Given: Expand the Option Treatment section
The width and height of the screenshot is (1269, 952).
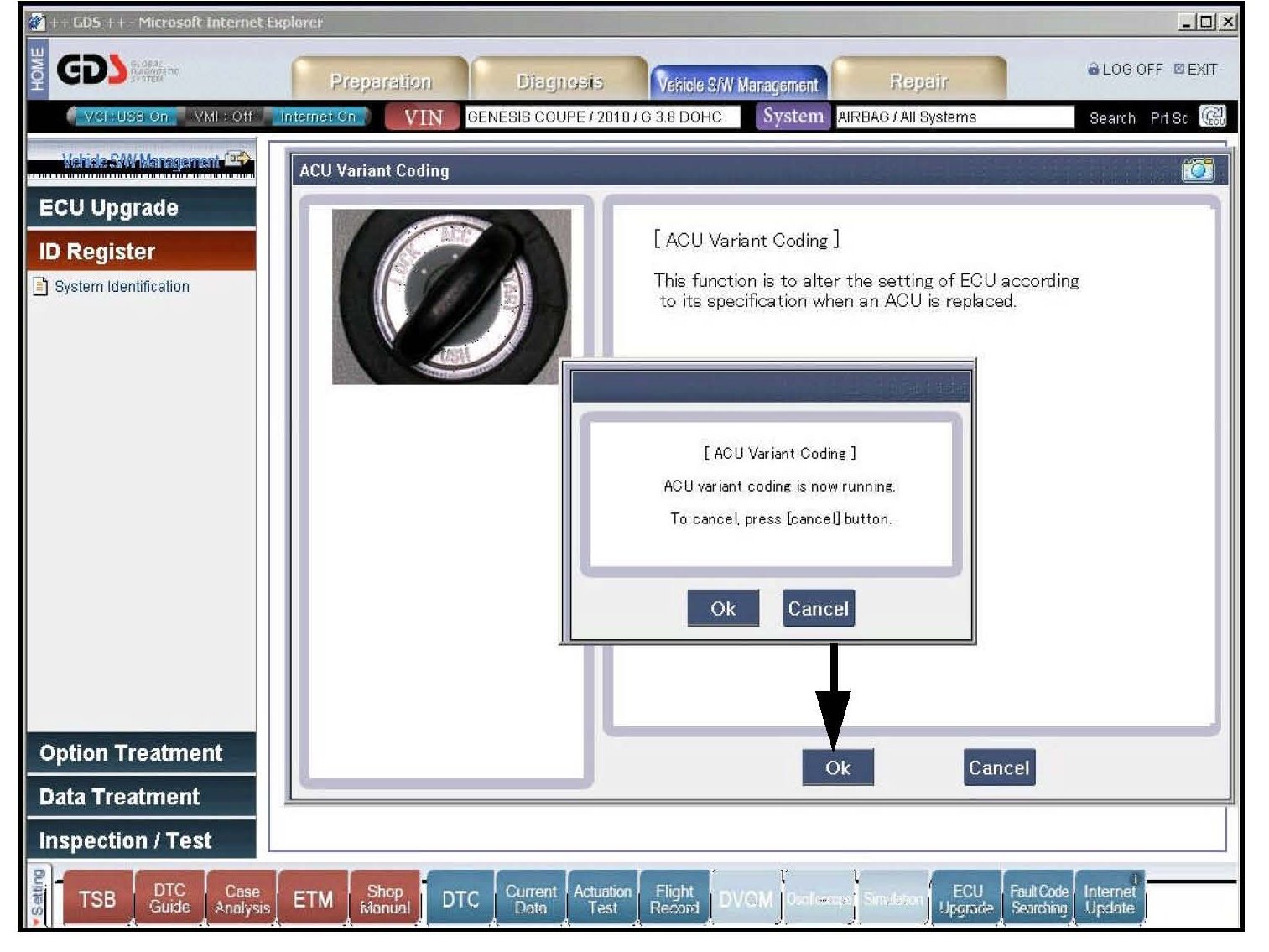Looking at the screenshot, I should point(141,752).
